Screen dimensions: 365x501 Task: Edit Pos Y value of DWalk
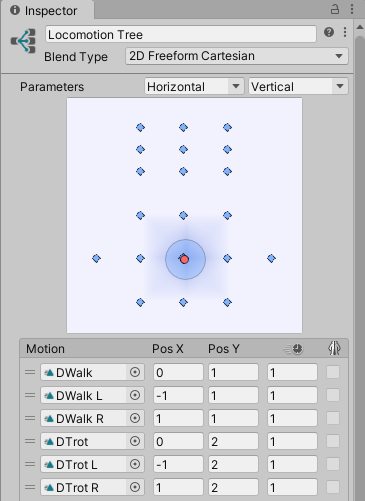(x=234, y=372)
